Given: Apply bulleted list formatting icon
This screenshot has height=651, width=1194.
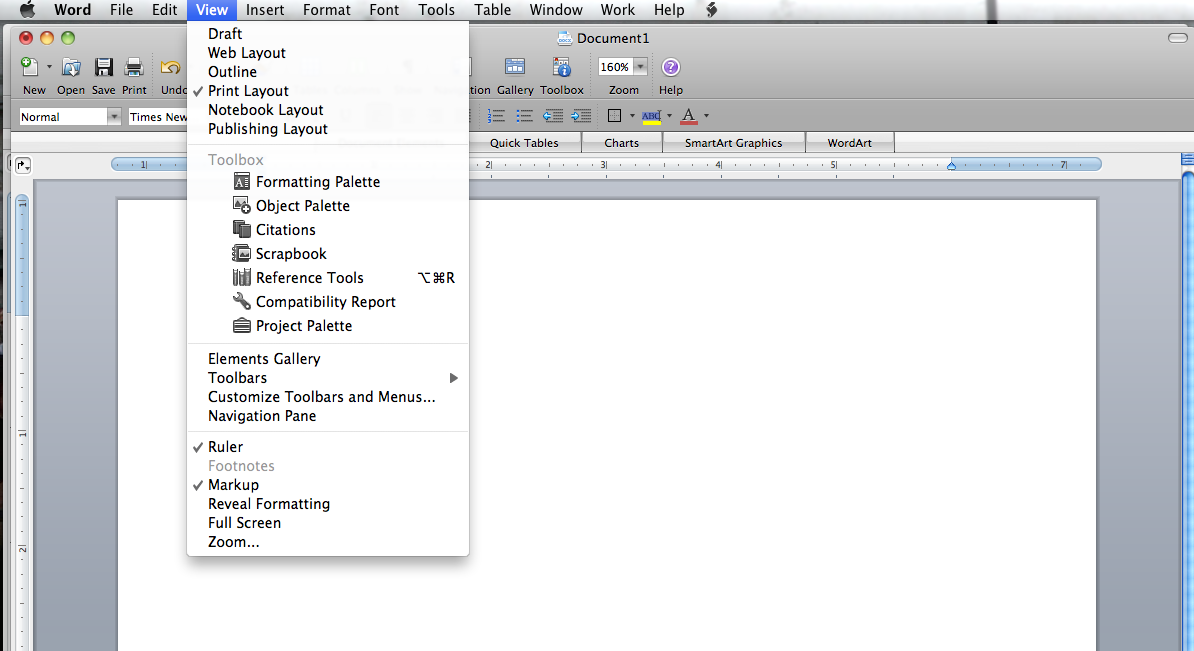Looking at the screenshot, I should 525,116.
